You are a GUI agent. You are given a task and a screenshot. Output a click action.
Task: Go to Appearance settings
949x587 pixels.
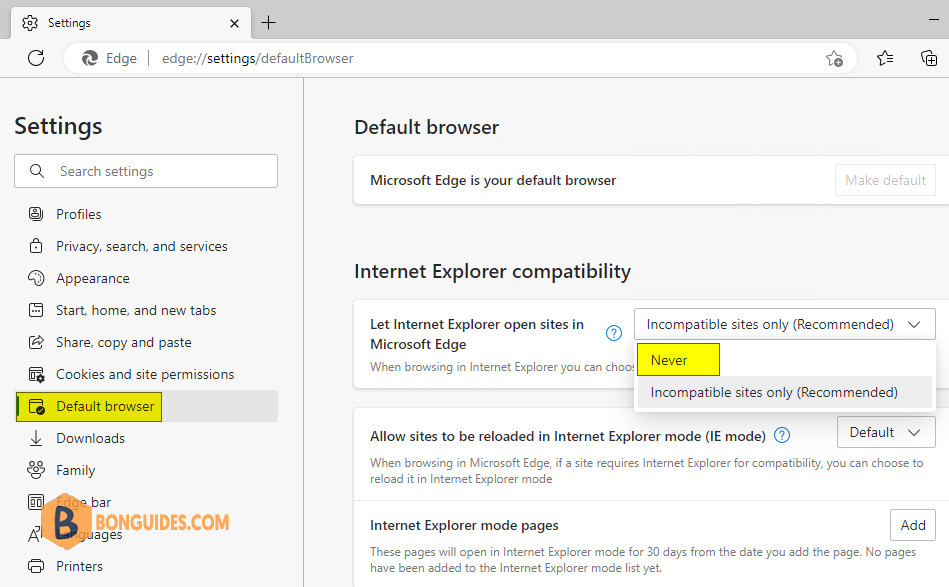click(93, 278)
